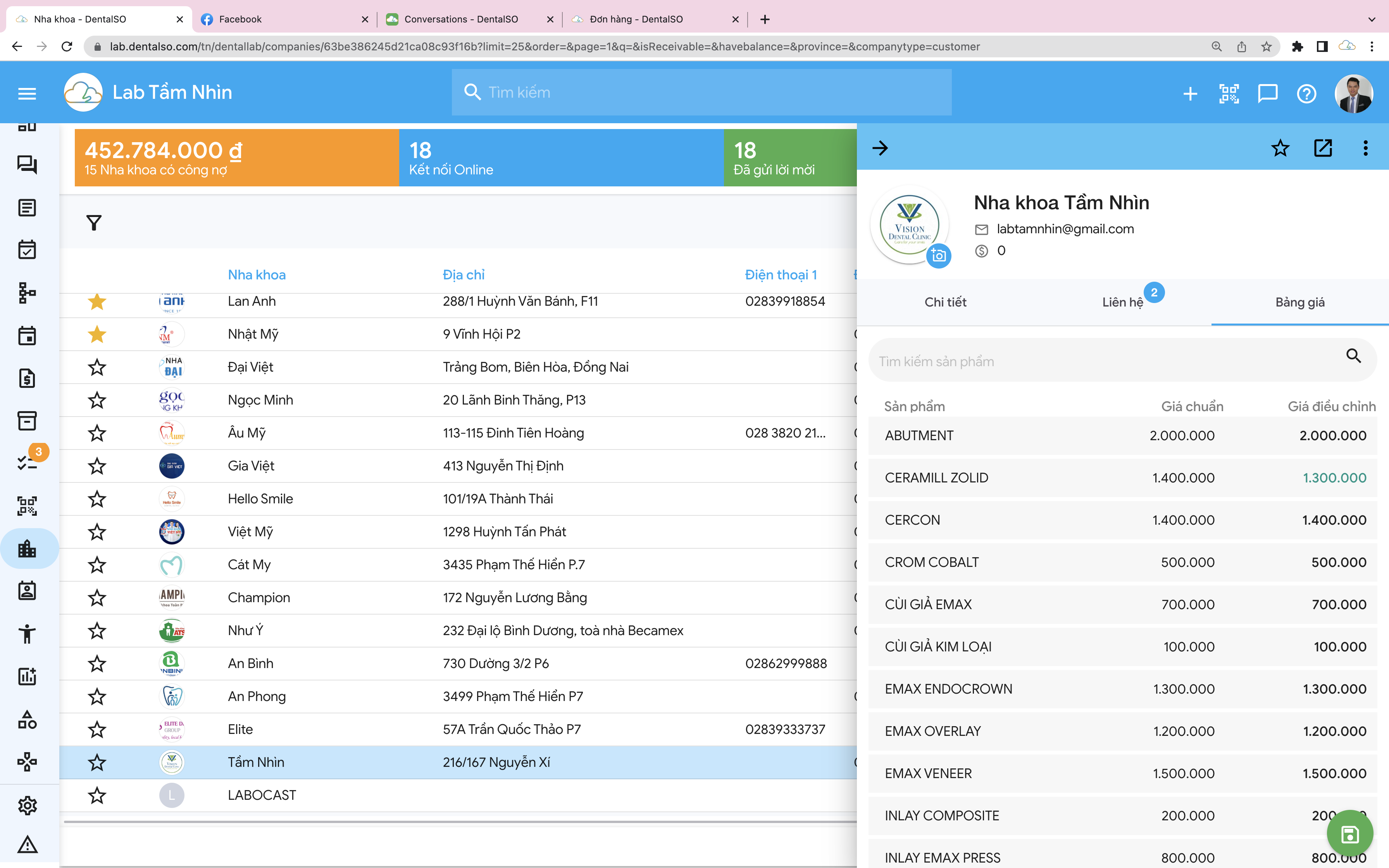Open the QR code scanner in header

click(1228, 93)
